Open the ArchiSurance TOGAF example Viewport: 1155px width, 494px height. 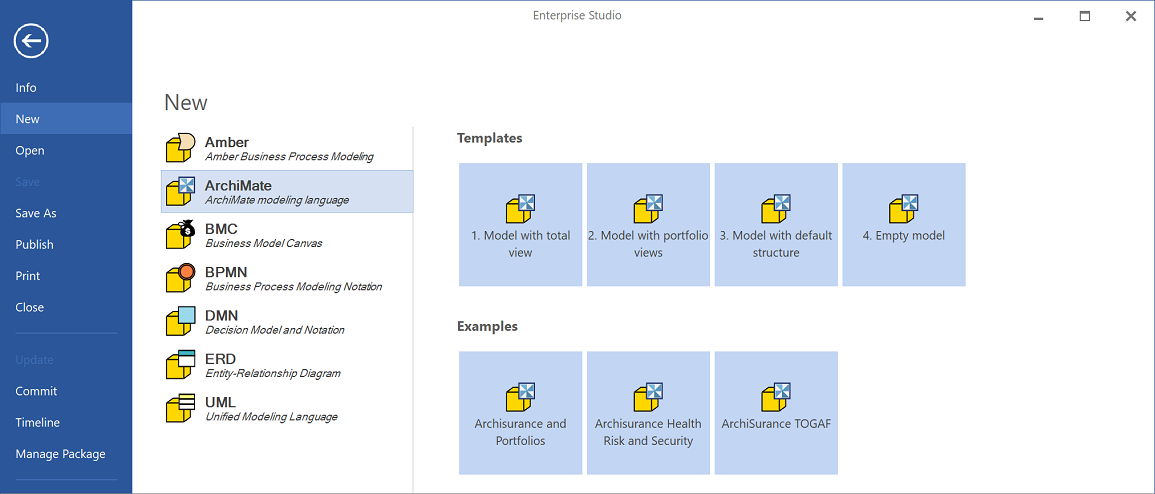(776, 413)
